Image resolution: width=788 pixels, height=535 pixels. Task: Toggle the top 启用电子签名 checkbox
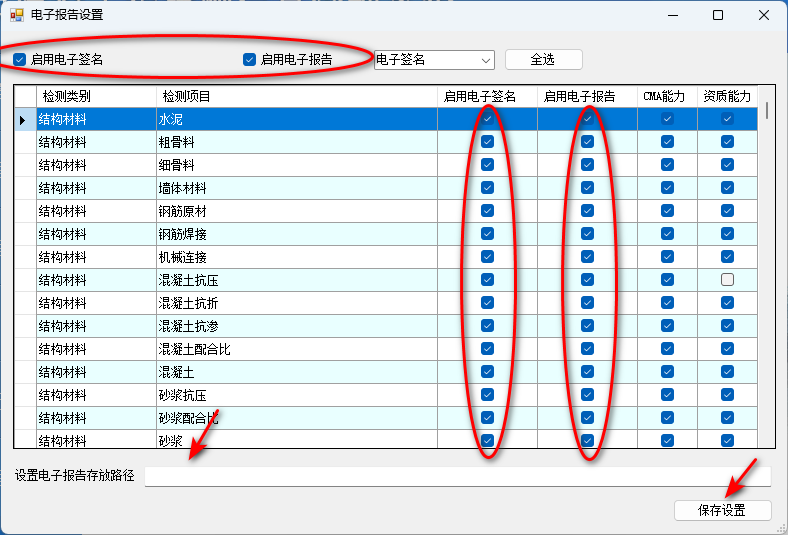point(20,60)
